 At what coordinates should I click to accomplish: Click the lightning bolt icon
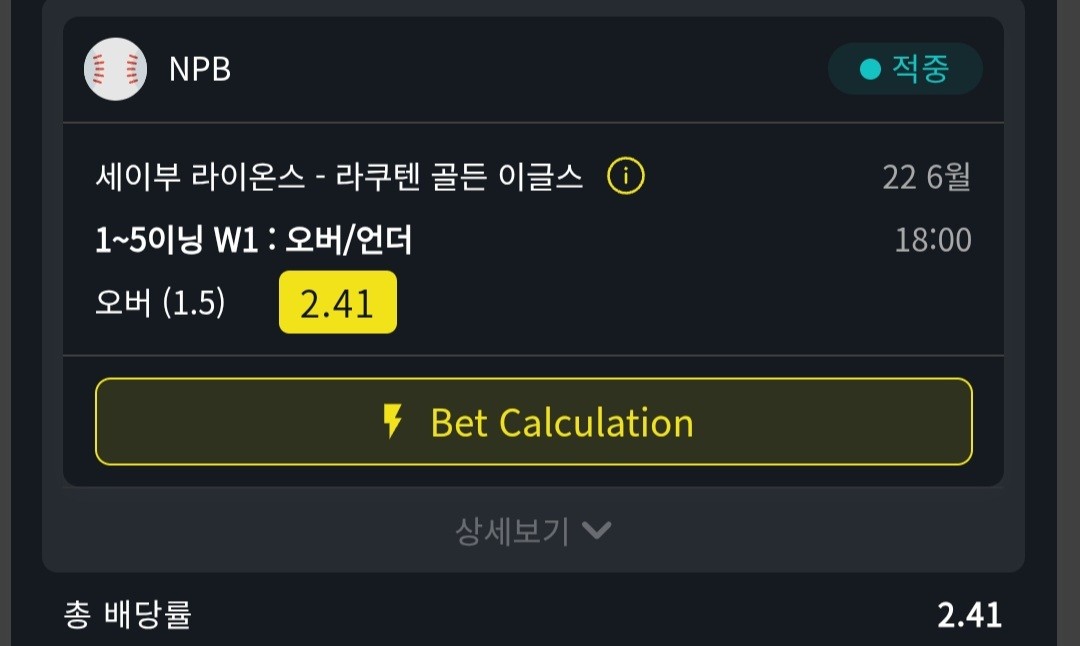pos(393,421)
